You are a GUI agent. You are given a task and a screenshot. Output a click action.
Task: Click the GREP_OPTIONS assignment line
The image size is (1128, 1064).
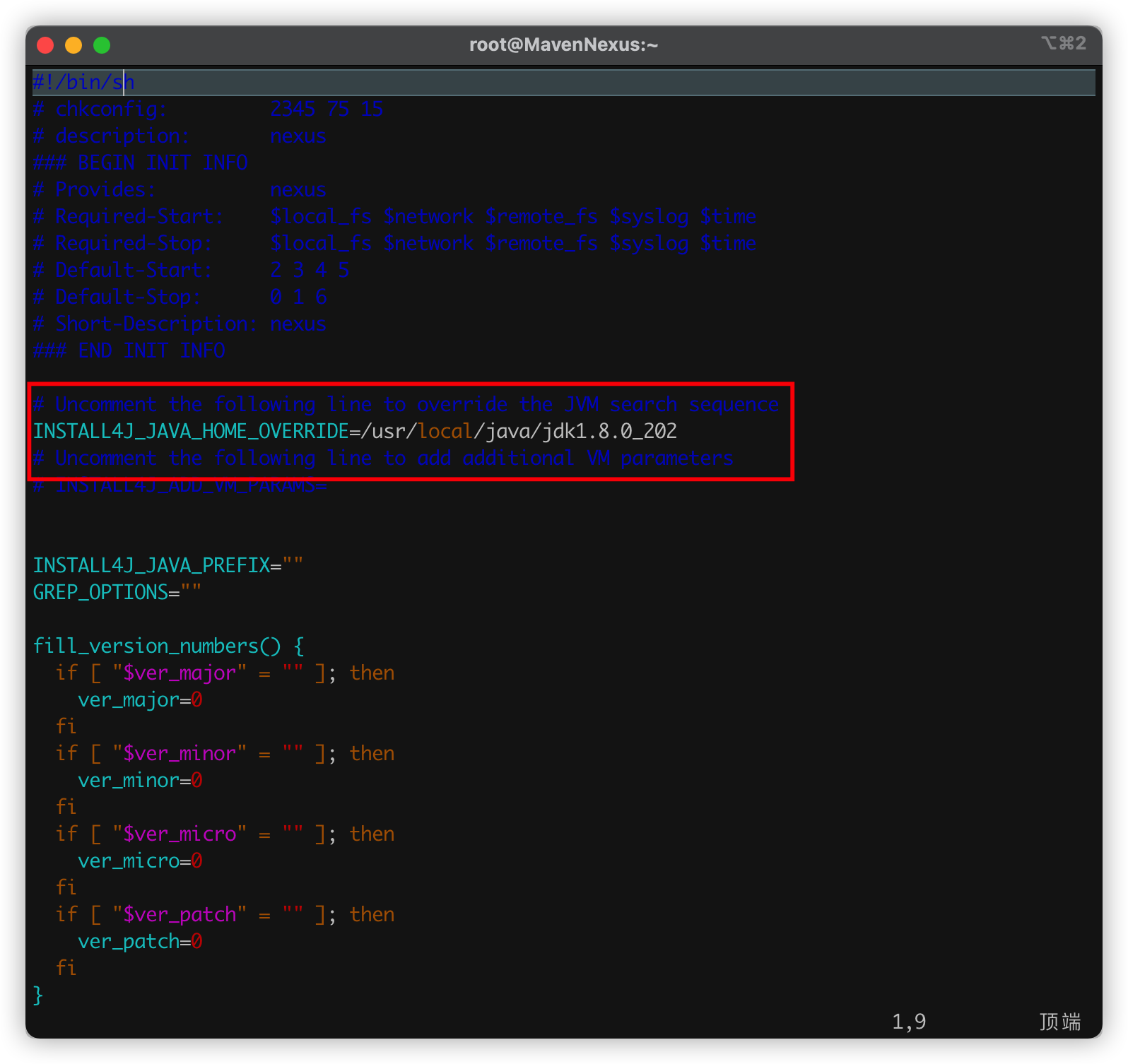pyautogui.click(x=117, y=593)
